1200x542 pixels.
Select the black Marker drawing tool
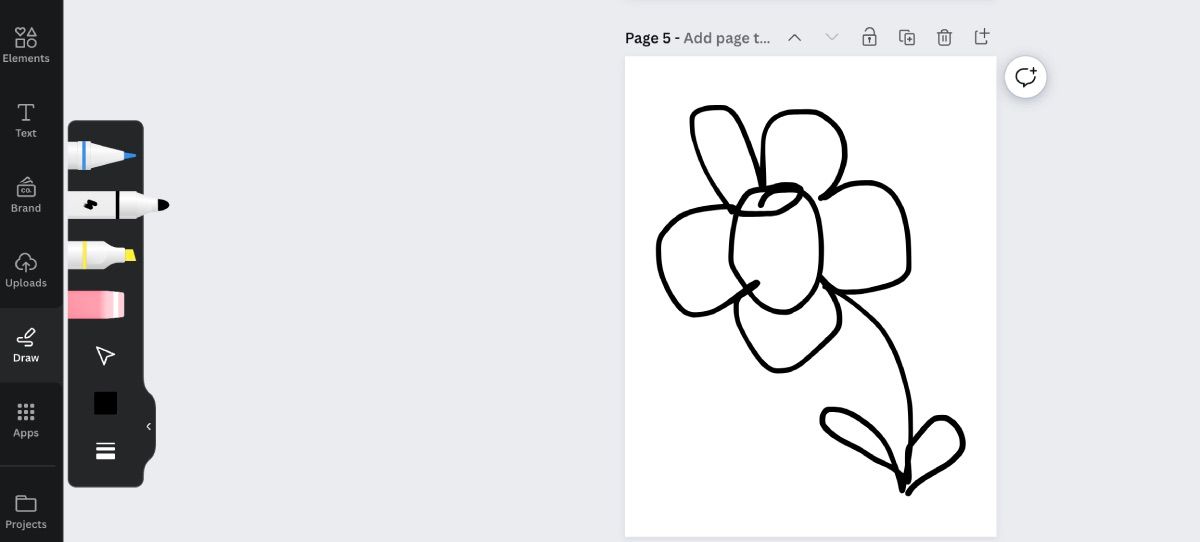pos(112,205)
